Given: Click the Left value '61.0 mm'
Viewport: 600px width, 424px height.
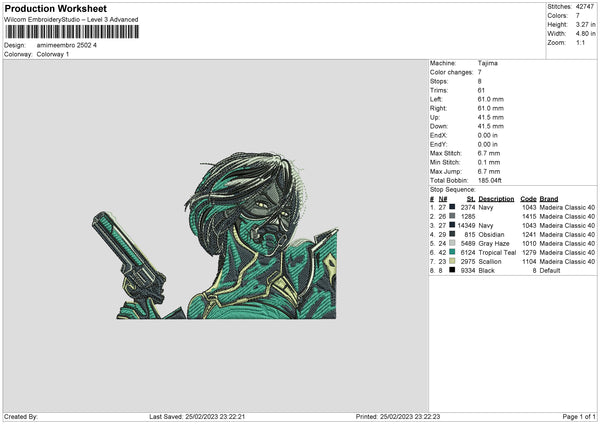Looking at the screenshot, I should coord(491,99).
